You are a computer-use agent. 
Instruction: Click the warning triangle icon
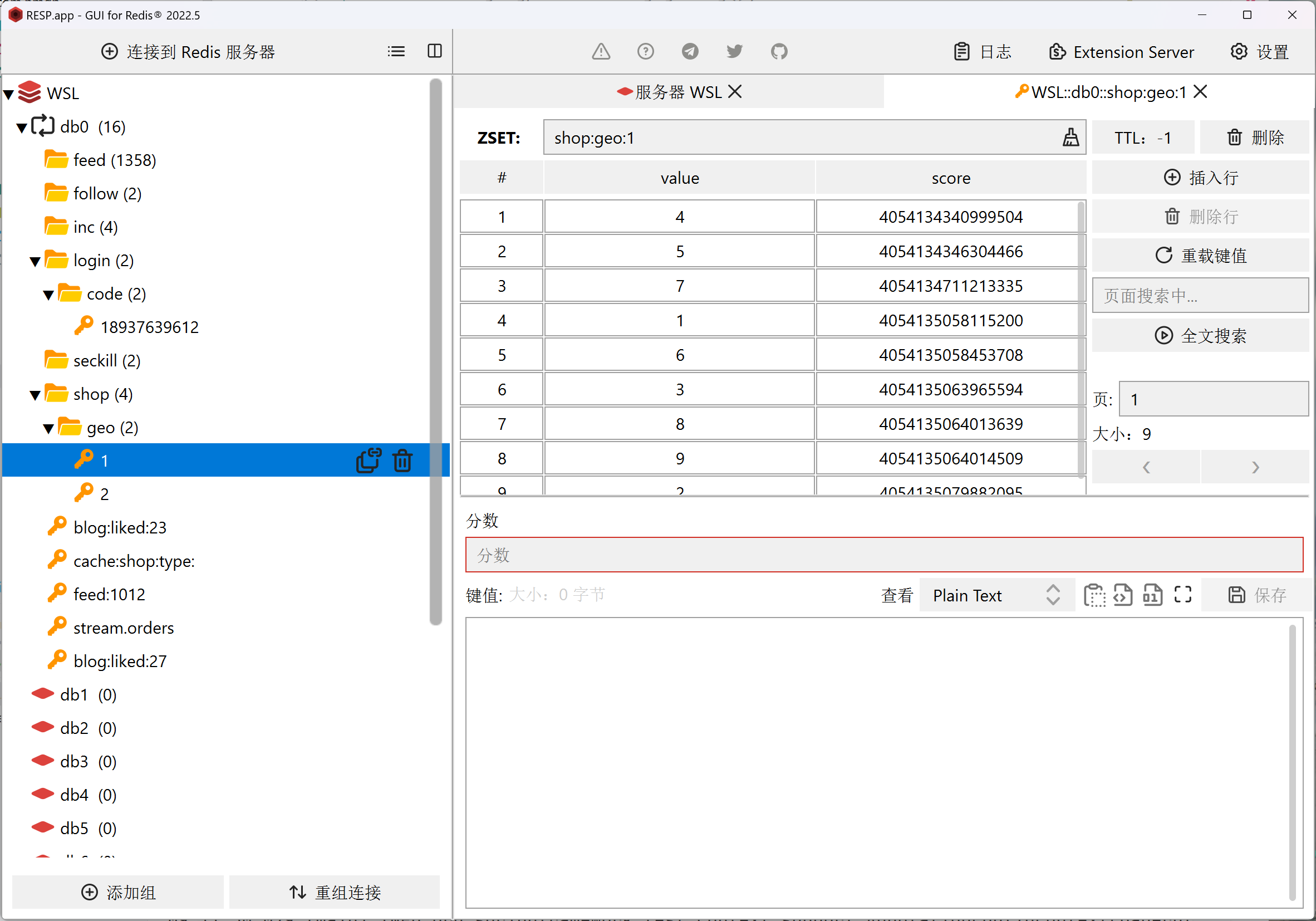click(x=601, y=52)
